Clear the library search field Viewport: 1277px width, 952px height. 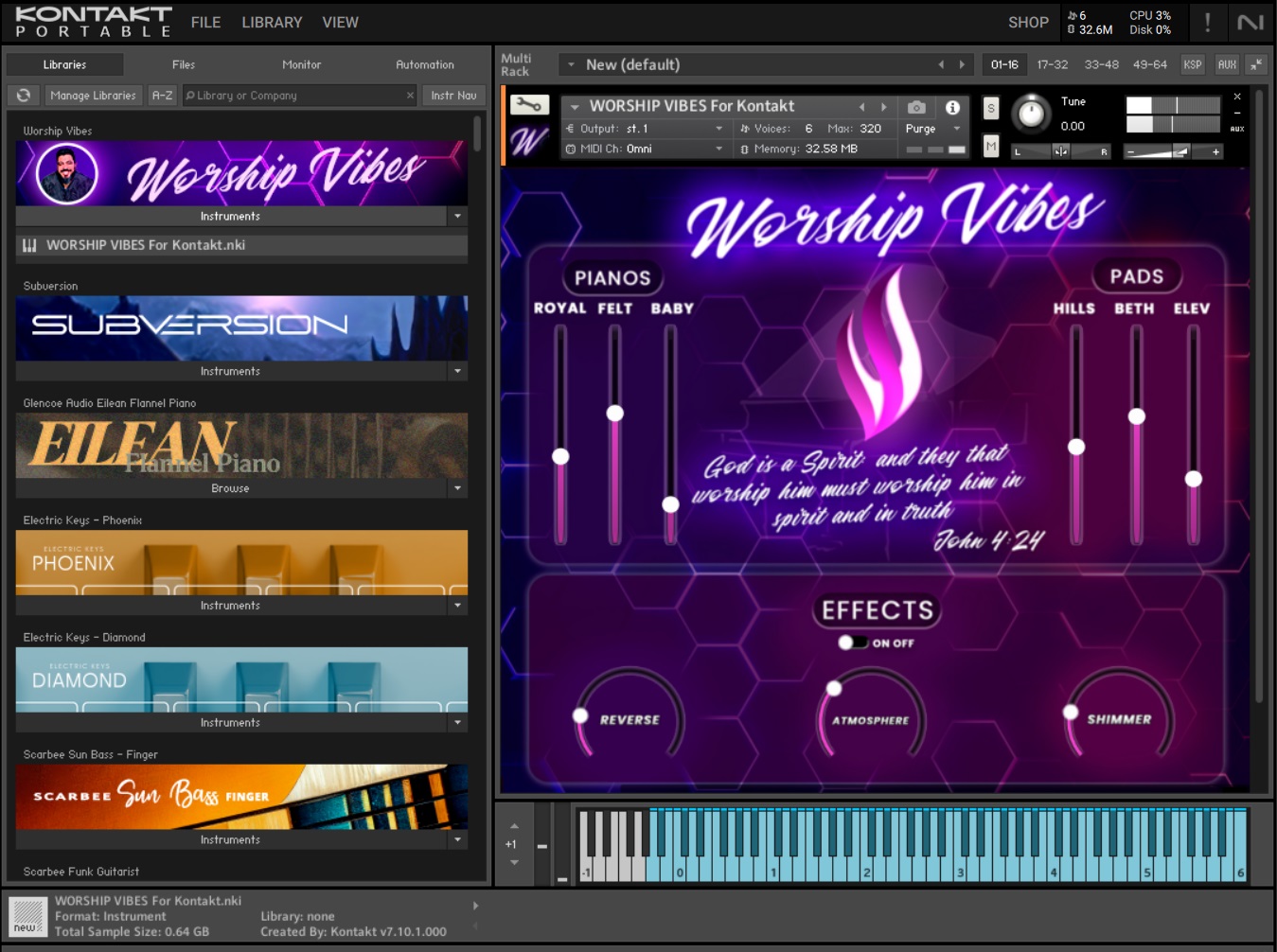pos(410,96)
